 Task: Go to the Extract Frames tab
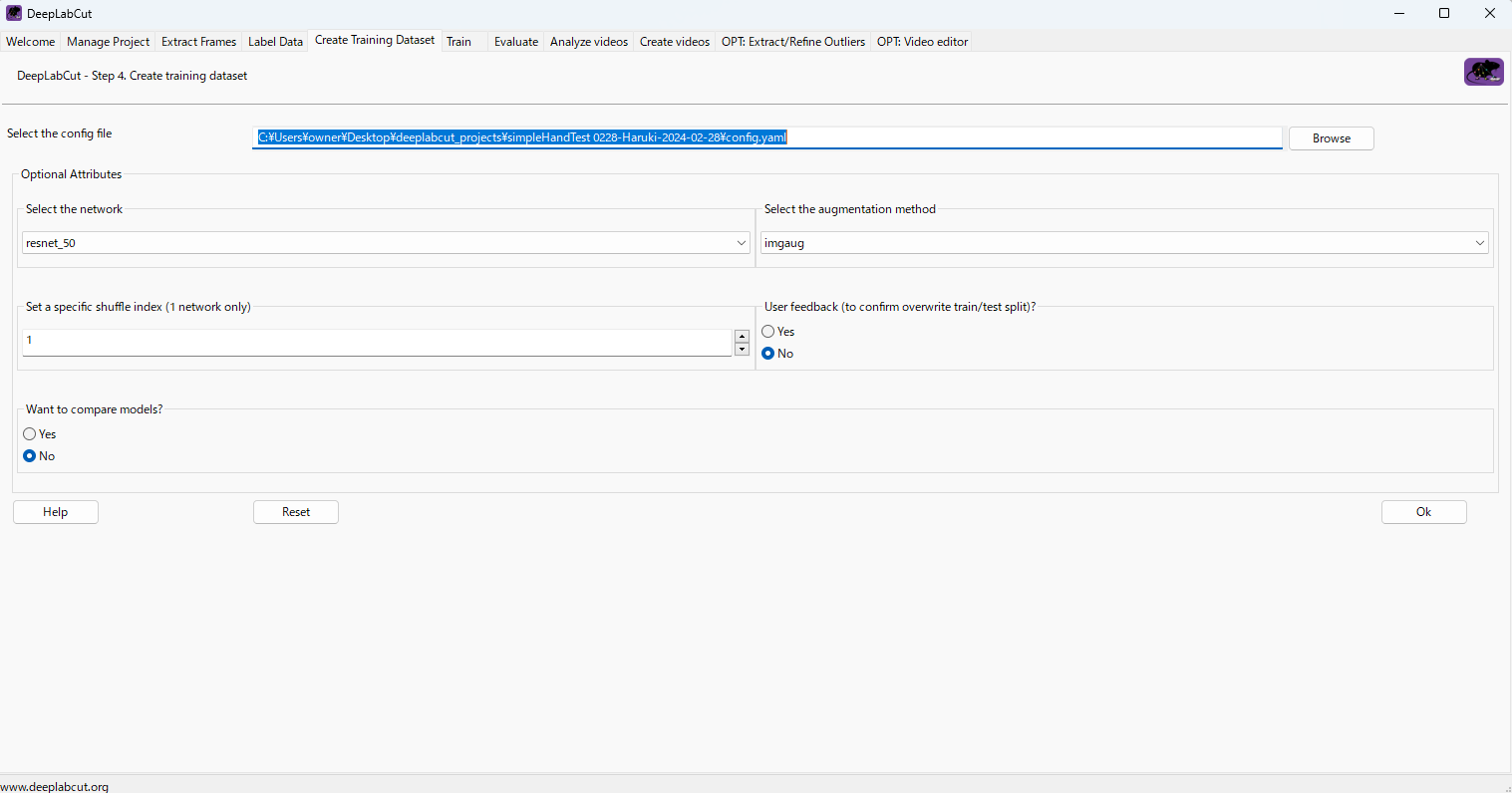click(199, 42)
